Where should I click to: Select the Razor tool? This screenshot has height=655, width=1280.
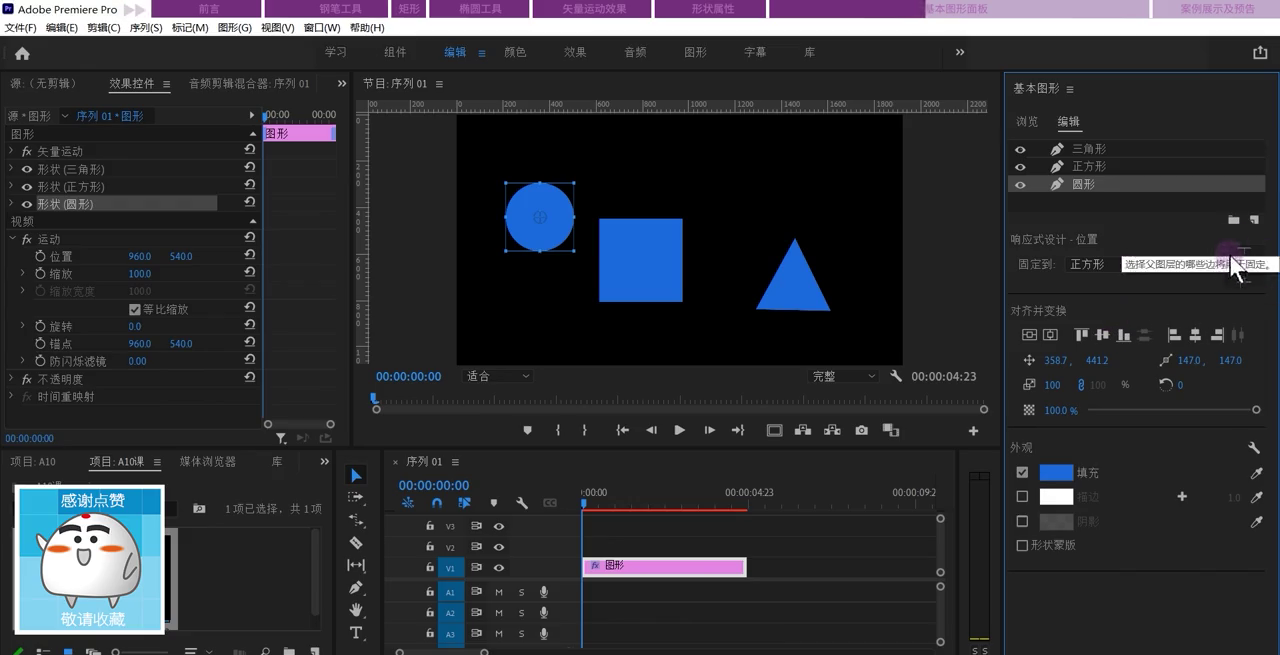[356, 542]
